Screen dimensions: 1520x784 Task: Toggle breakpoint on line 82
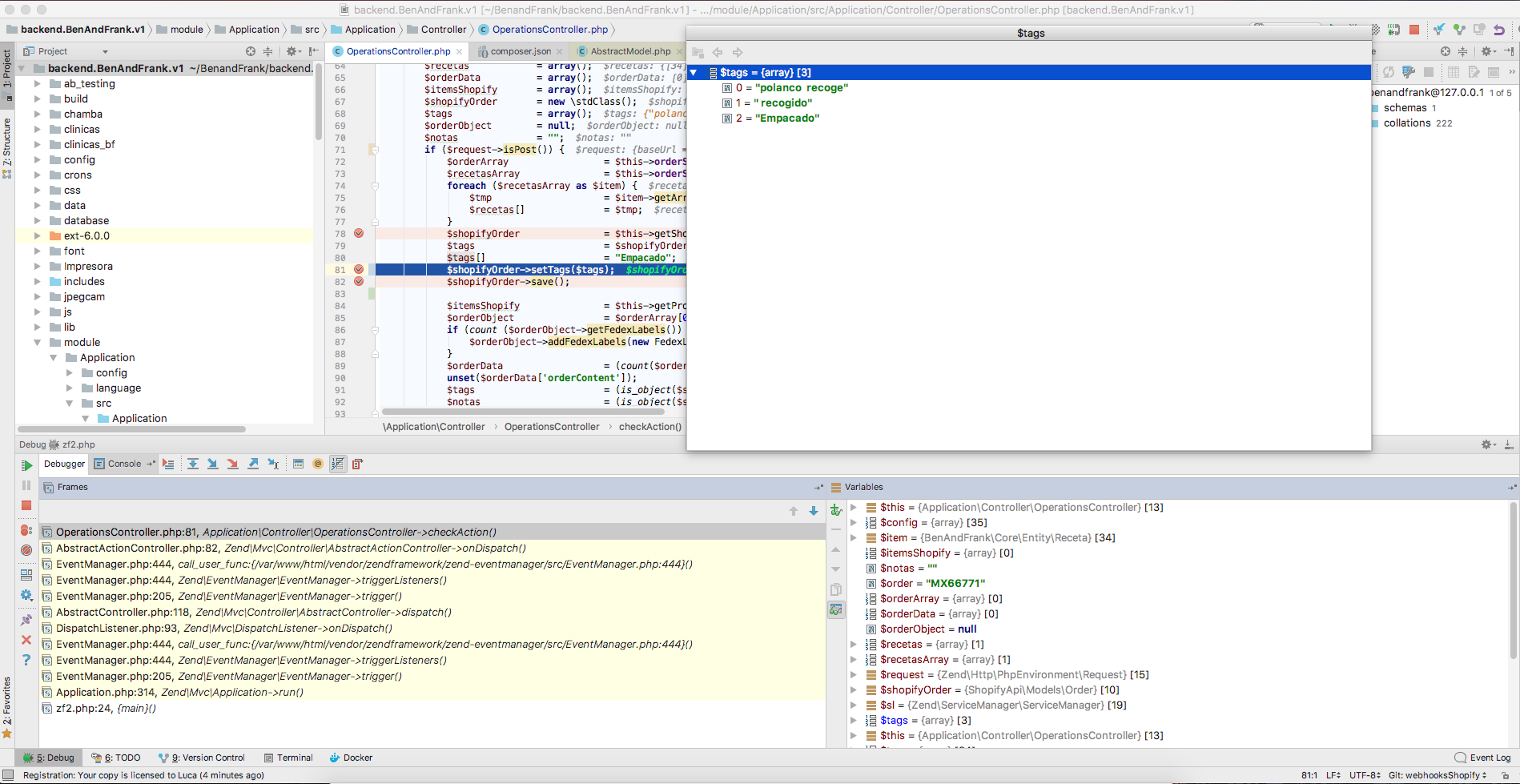[359, 281]
